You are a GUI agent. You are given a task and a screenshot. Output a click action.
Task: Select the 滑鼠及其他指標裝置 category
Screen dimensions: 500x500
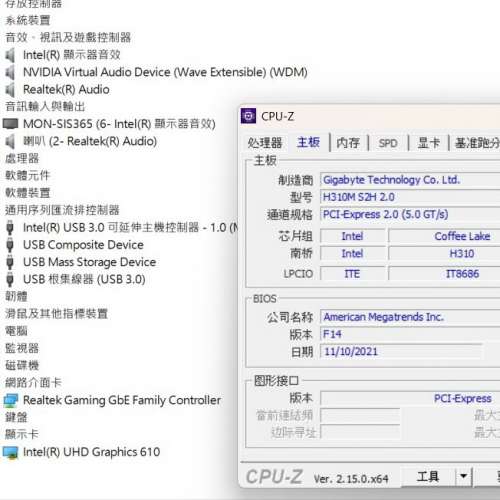pos(56,314)
